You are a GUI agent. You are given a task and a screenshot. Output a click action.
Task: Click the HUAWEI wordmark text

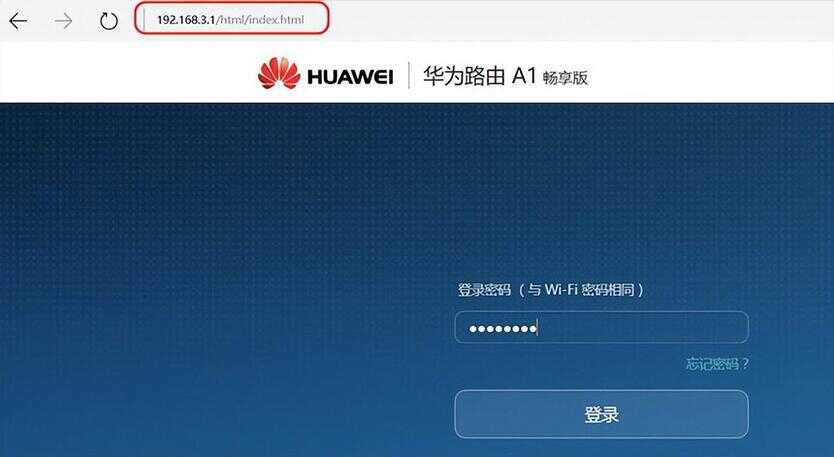click(x=350, y=77)
